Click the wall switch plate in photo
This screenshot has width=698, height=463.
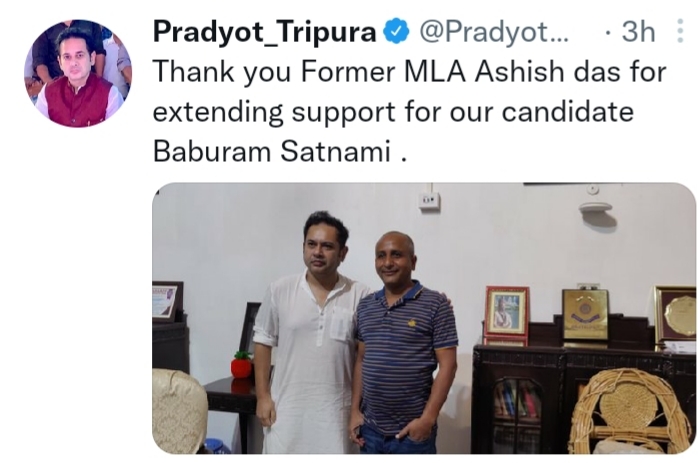[429, 201]
